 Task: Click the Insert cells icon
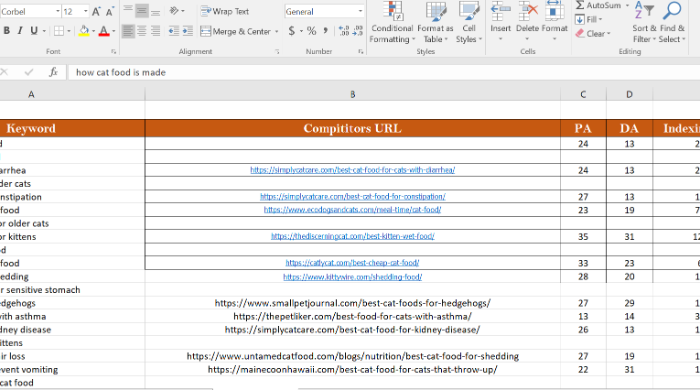pos(500,11)
